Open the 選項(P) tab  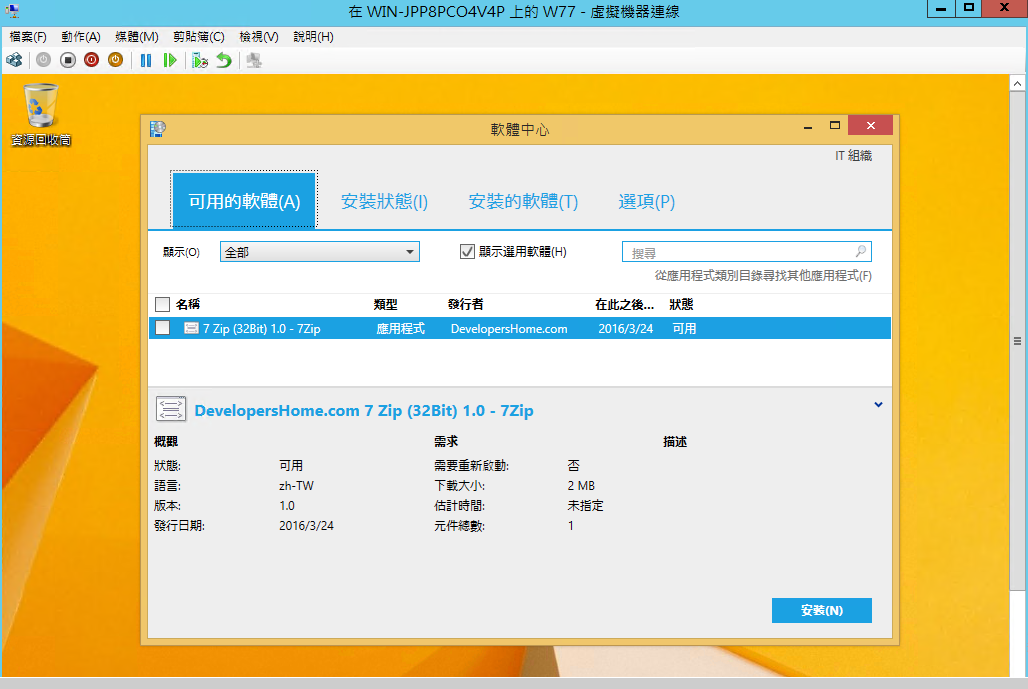(x=646, y=201)
